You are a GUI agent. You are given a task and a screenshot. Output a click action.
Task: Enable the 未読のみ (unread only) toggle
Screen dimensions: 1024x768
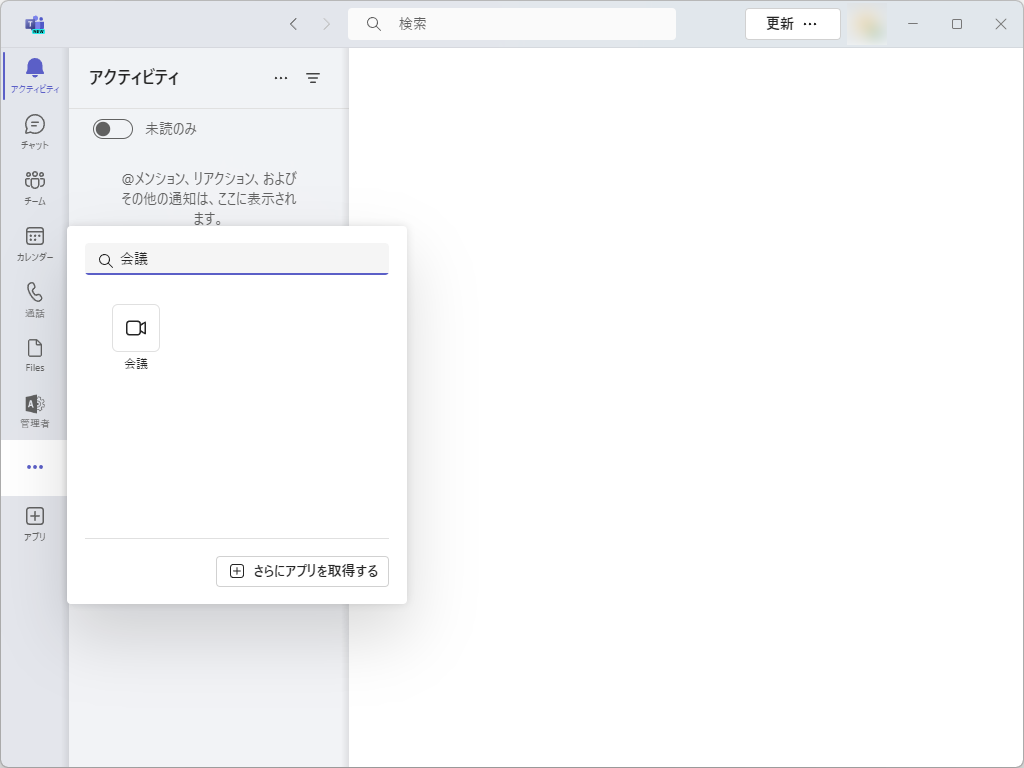pos(112,128)
